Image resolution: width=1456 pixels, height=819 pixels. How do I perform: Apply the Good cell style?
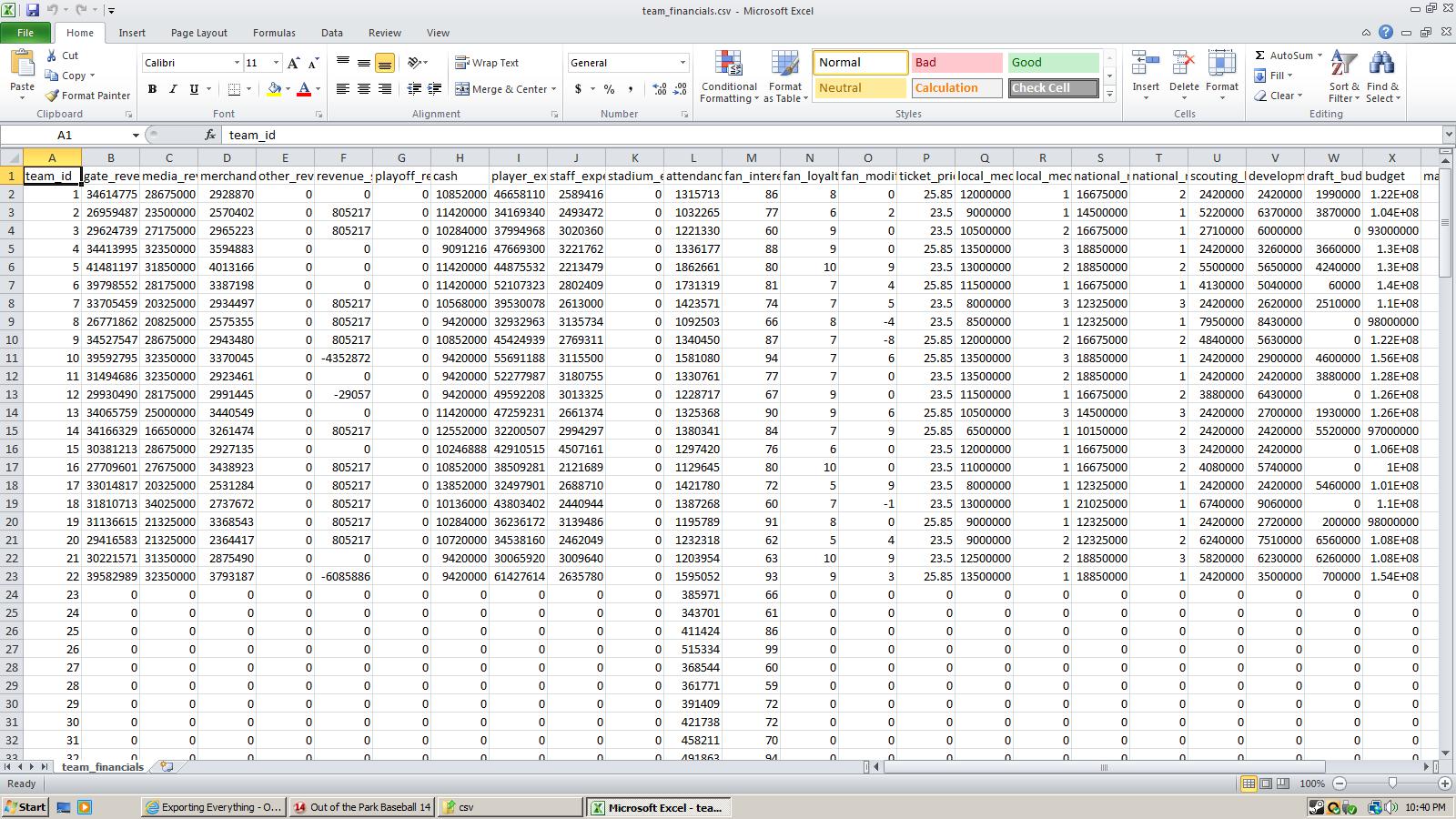pos(1053,63)
